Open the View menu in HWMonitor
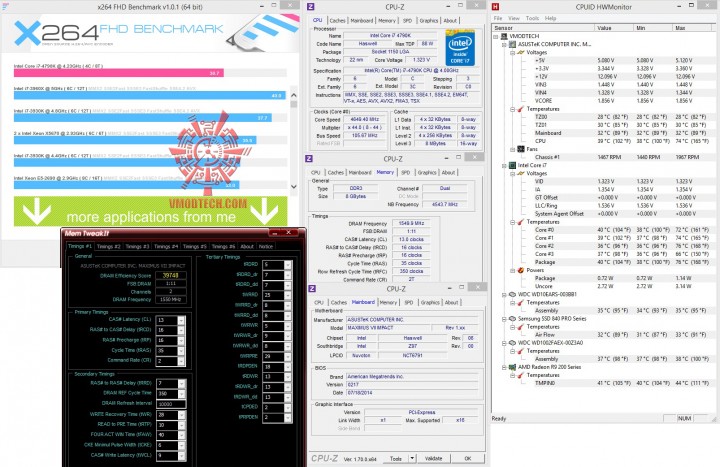This screenshot has height=467, width=720. [514, 18]
